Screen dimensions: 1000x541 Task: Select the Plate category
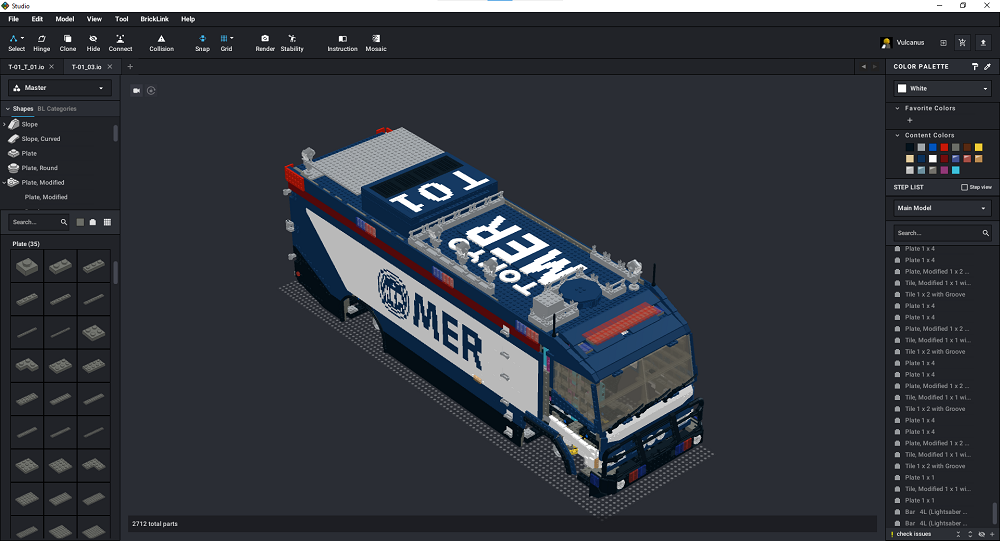pyautogui.click(x=29, y=153)
